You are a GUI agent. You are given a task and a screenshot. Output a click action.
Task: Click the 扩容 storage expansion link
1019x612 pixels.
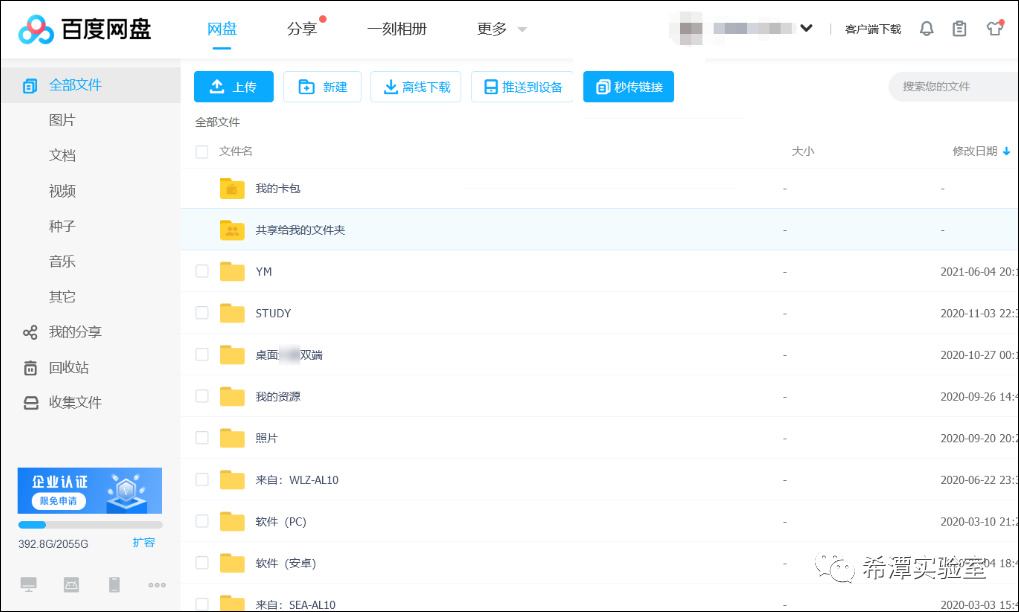[146, 543]
